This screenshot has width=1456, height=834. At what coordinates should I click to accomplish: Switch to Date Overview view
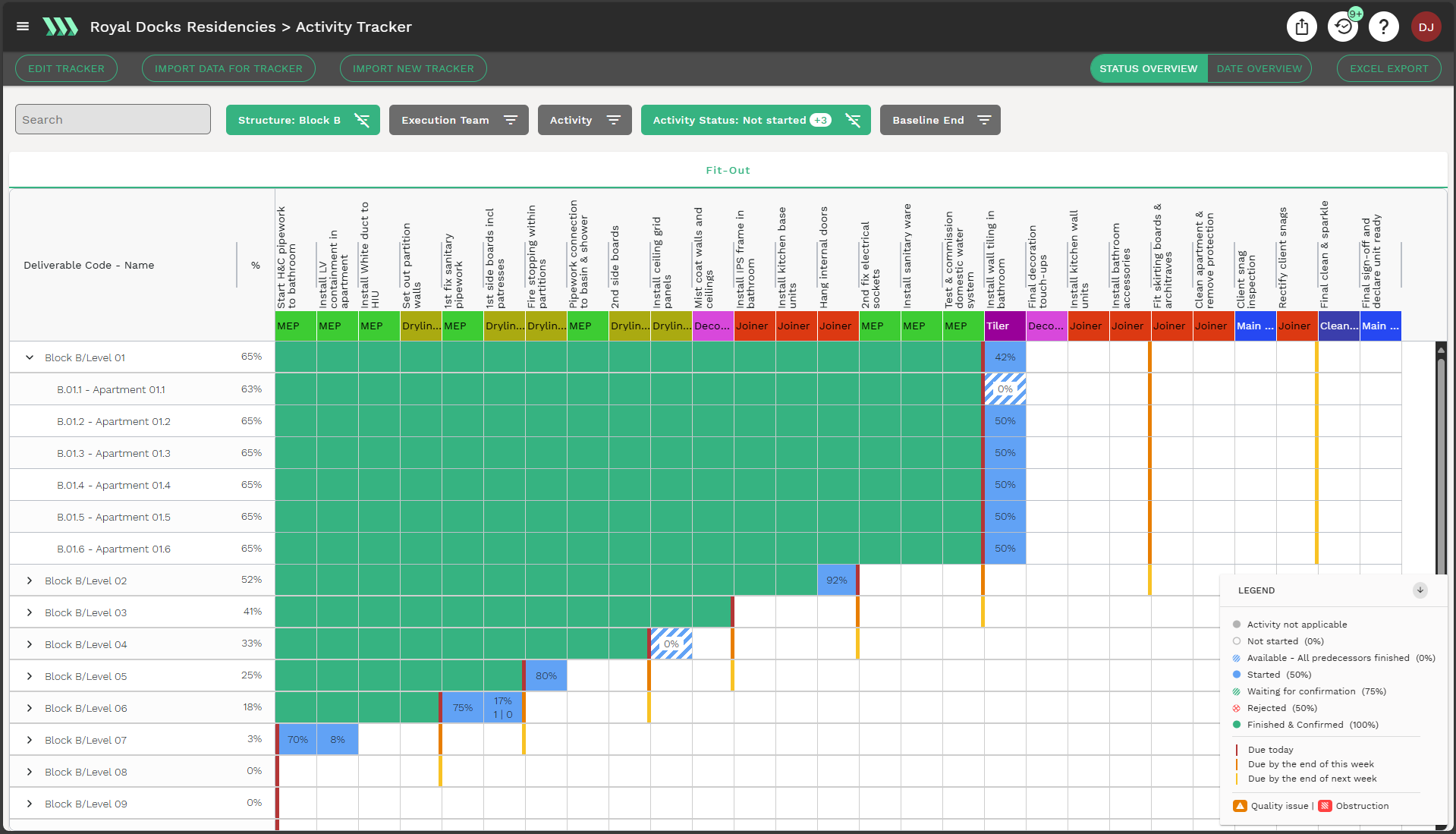click(1259, 68)
